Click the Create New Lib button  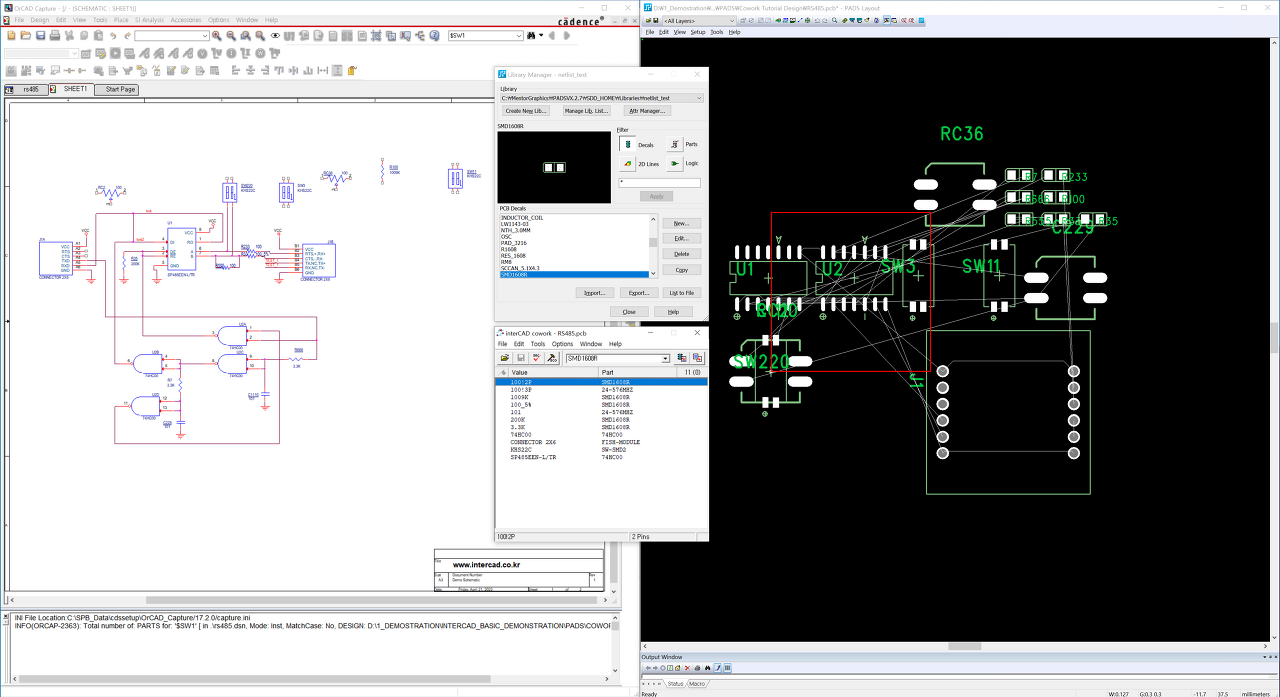[526, 111]
